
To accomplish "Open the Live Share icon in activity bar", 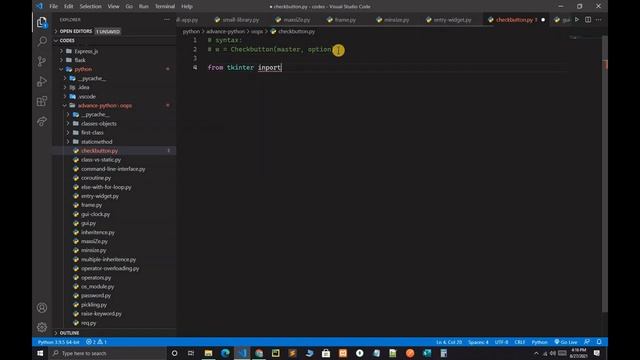I will pyautogui.click(x=42, y=121).
